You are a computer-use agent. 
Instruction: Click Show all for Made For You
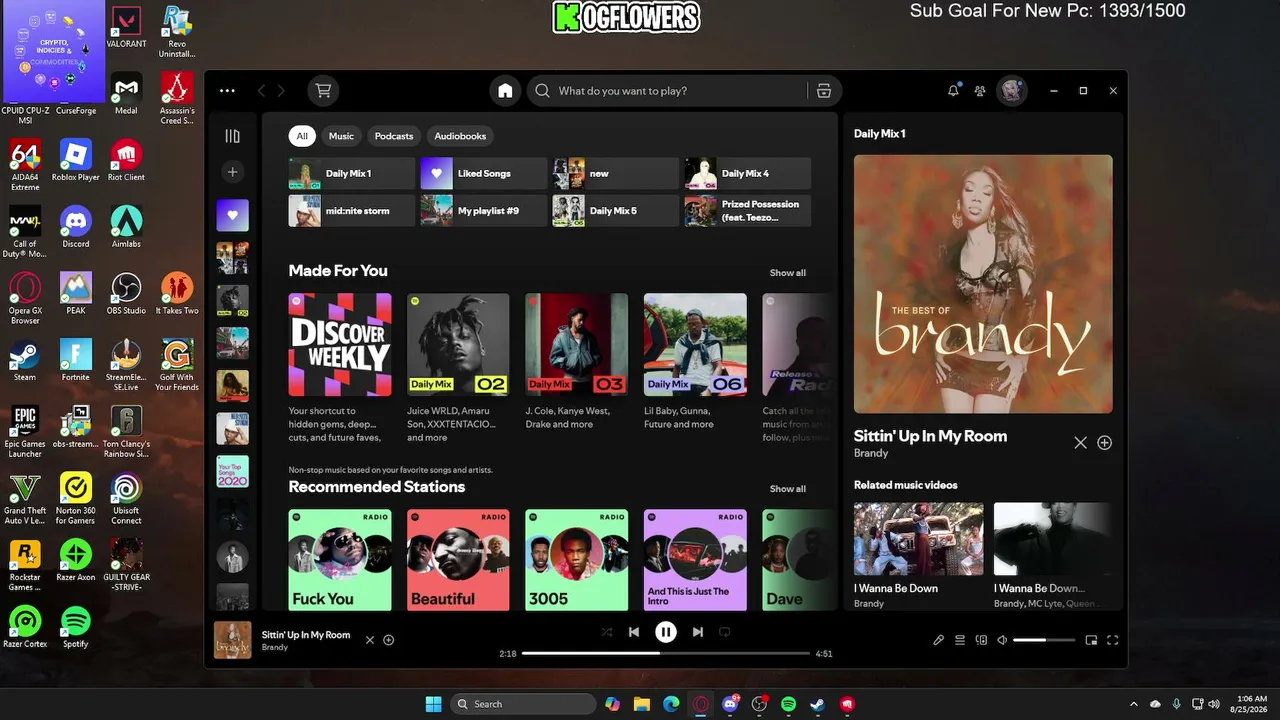click(x=787, y=273)
